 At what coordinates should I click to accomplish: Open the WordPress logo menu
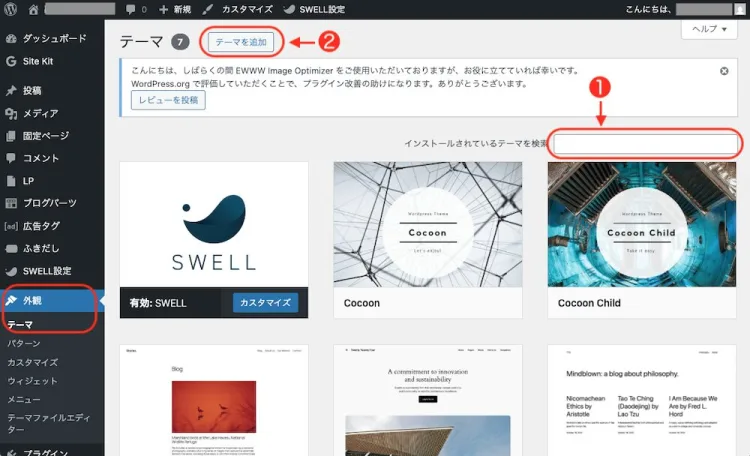[x=11, y=9]
